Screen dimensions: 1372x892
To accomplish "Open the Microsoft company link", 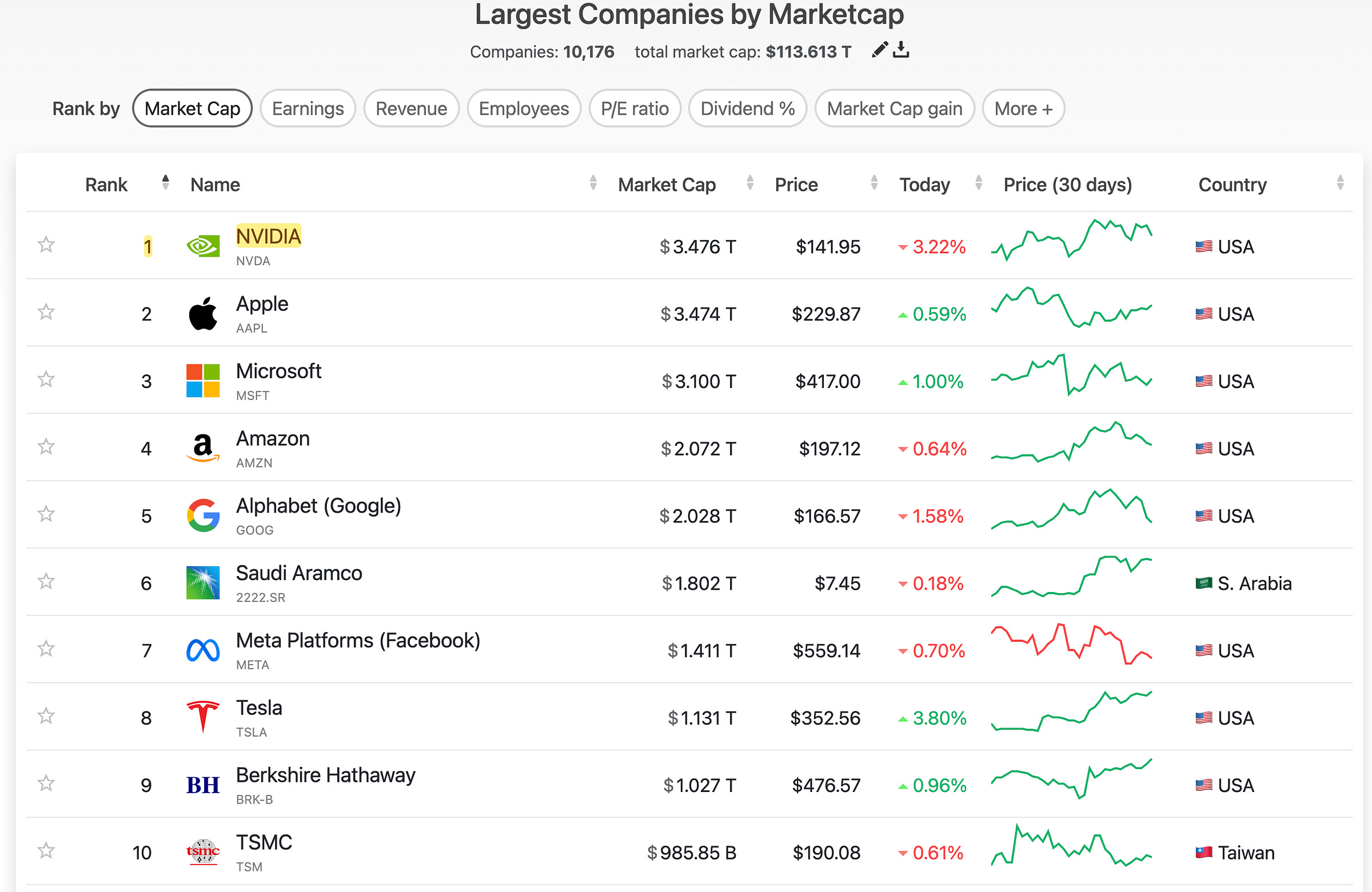I will click(278, 371).
